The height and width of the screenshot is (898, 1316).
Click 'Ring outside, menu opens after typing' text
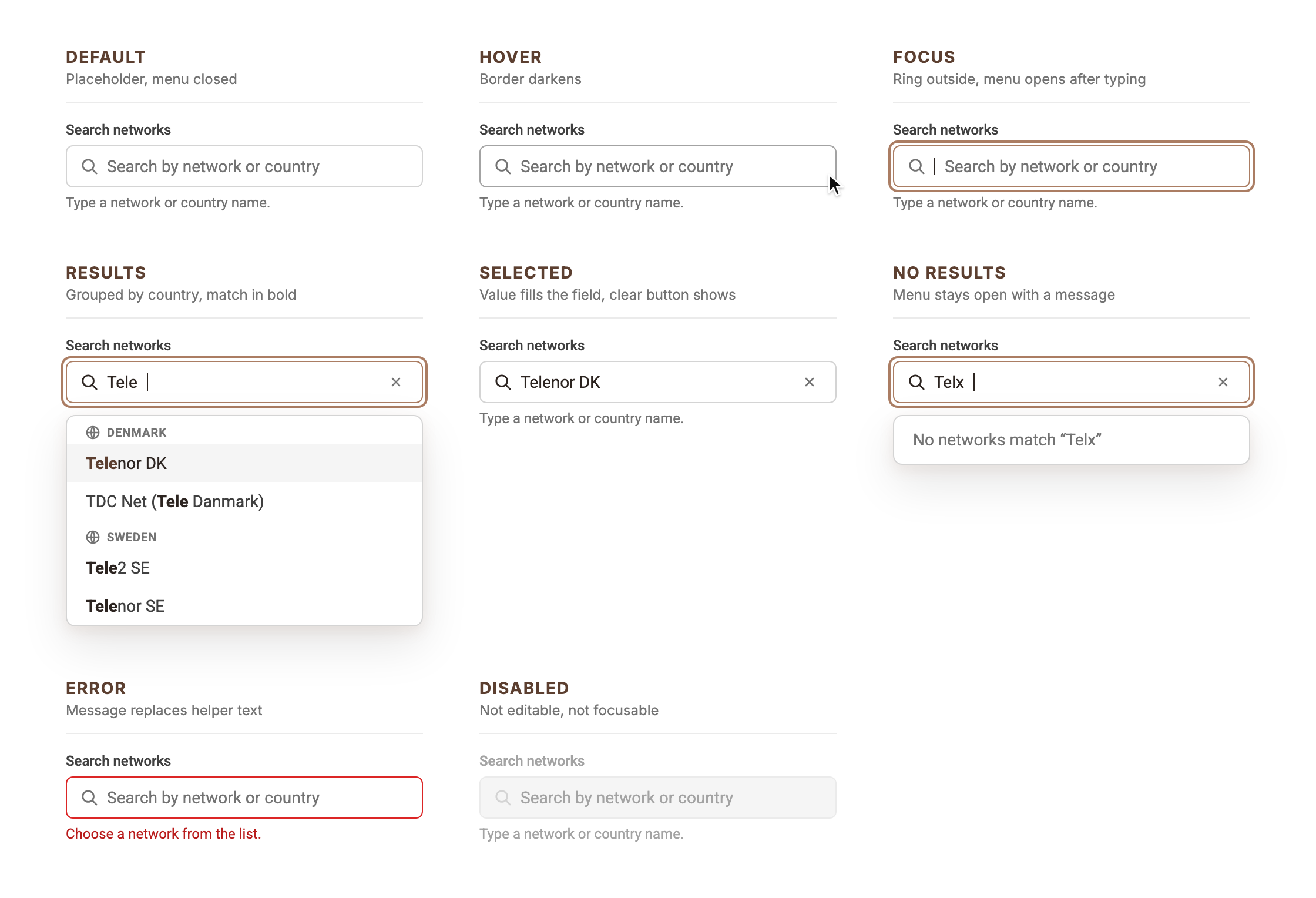click(1019, 79)
